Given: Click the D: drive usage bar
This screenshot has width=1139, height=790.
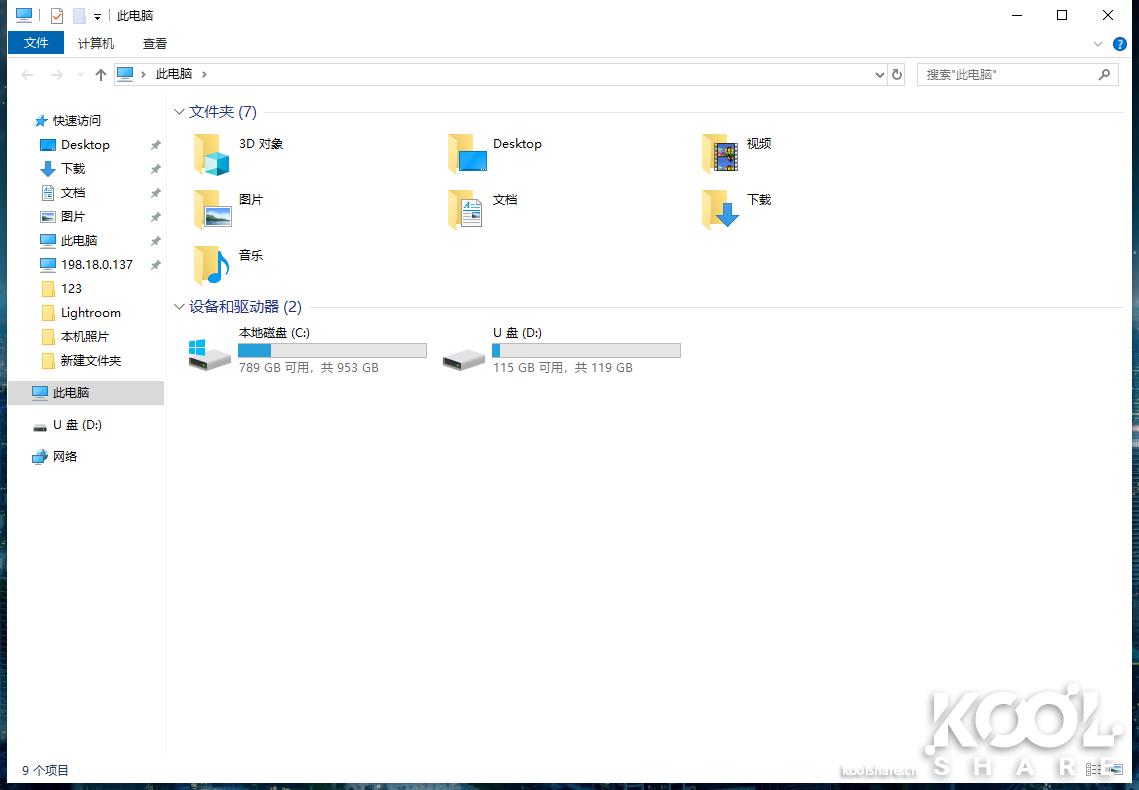Looking at the screenshot, I should click(x=586, y=351).
